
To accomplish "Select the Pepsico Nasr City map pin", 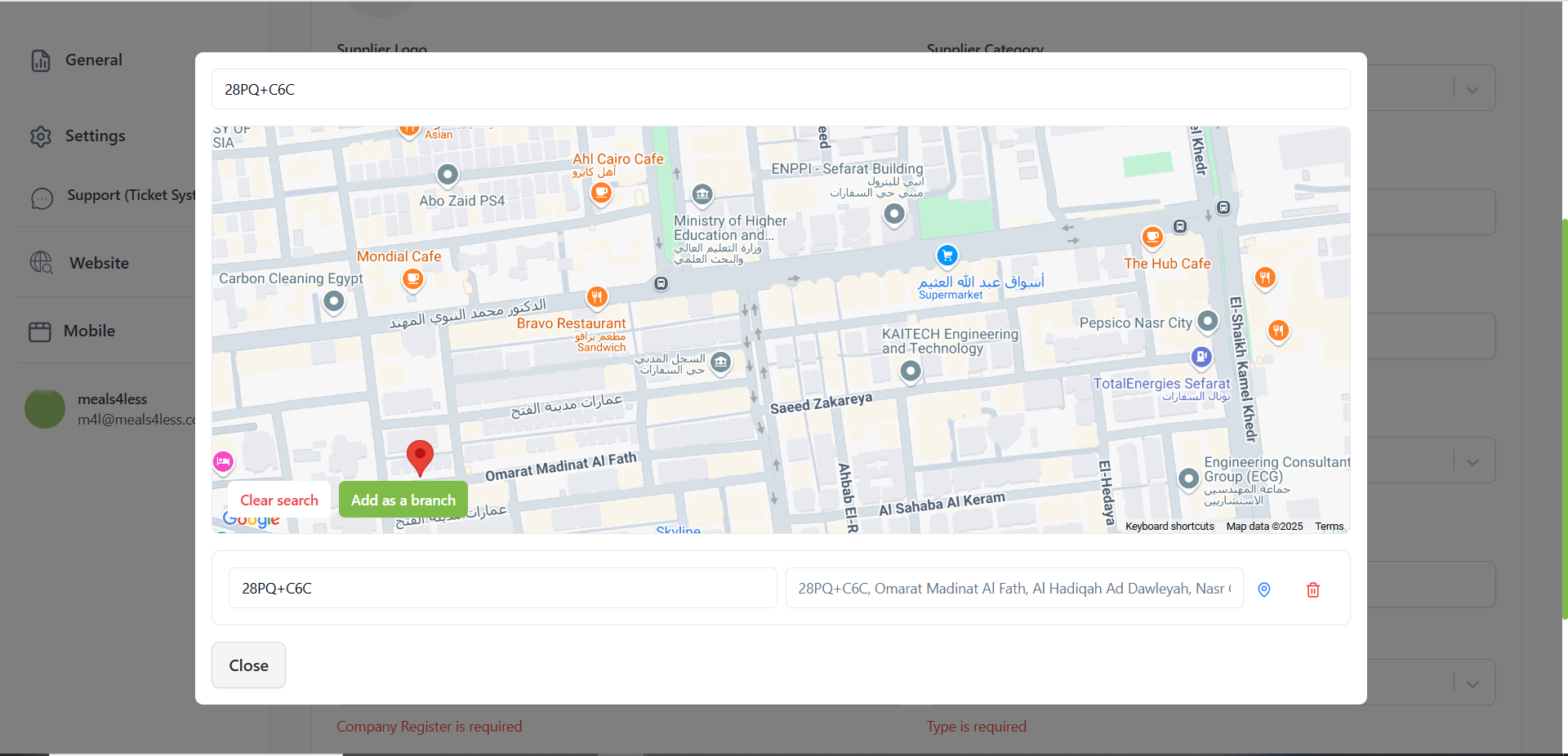I will click(x=1208, y=321).
